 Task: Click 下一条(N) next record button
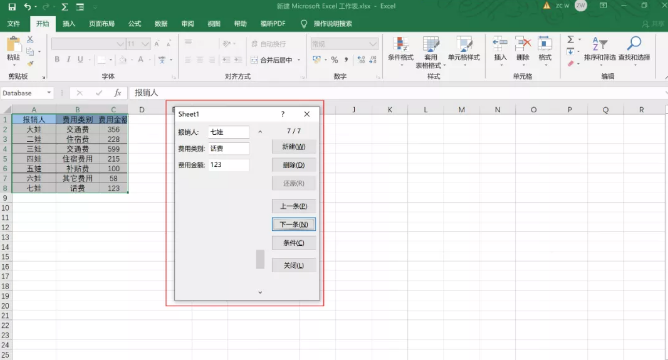[x=294, y=225]
